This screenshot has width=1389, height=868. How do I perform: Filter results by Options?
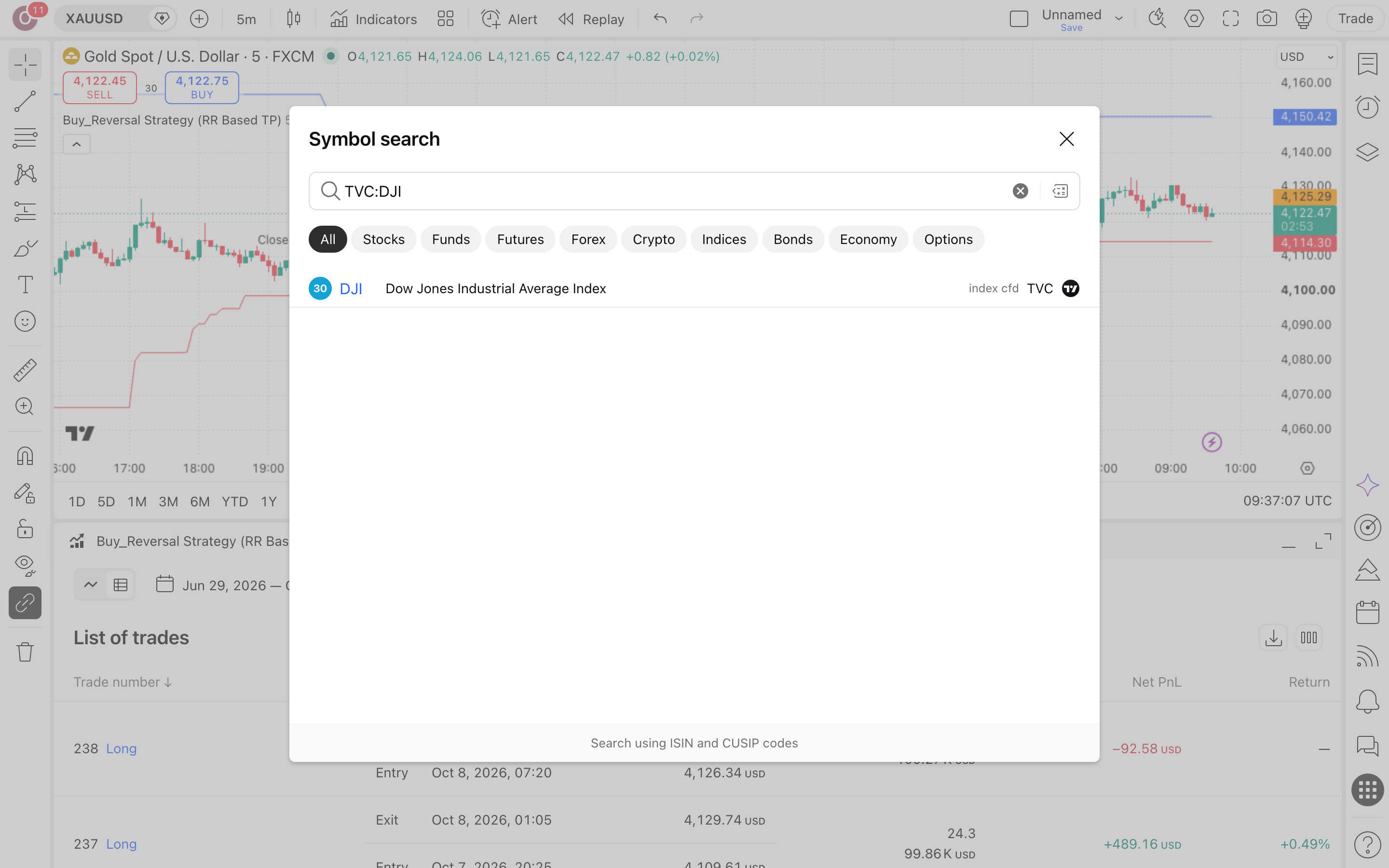[948, 239]
